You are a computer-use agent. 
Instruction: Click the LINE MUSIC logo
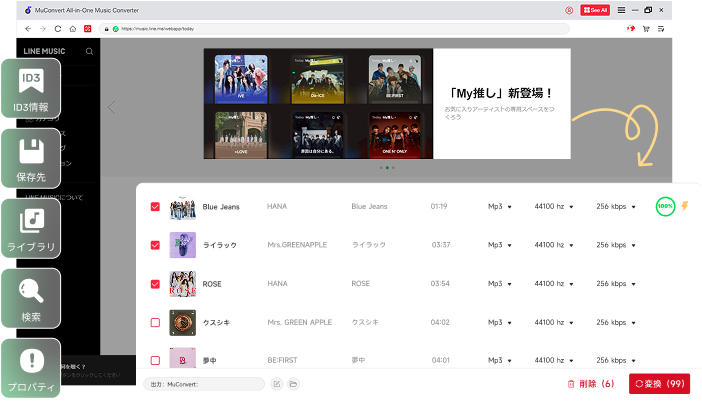pyautogui.click(x=44, y=51)
